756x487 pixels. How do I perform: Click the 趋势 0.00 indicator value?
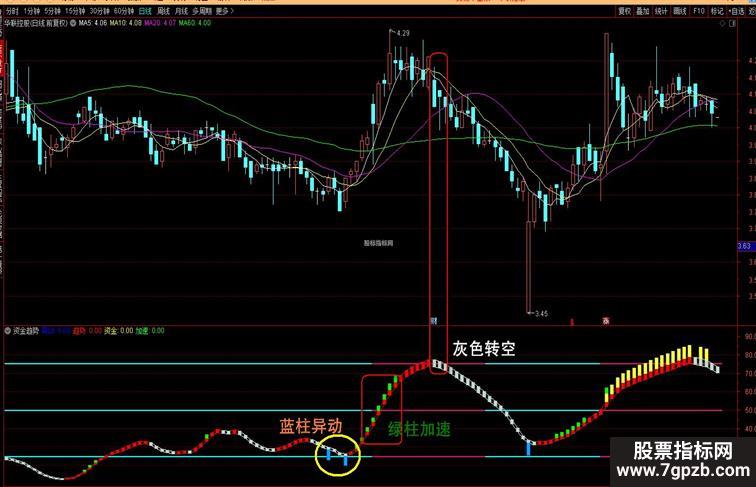(87, 331)
